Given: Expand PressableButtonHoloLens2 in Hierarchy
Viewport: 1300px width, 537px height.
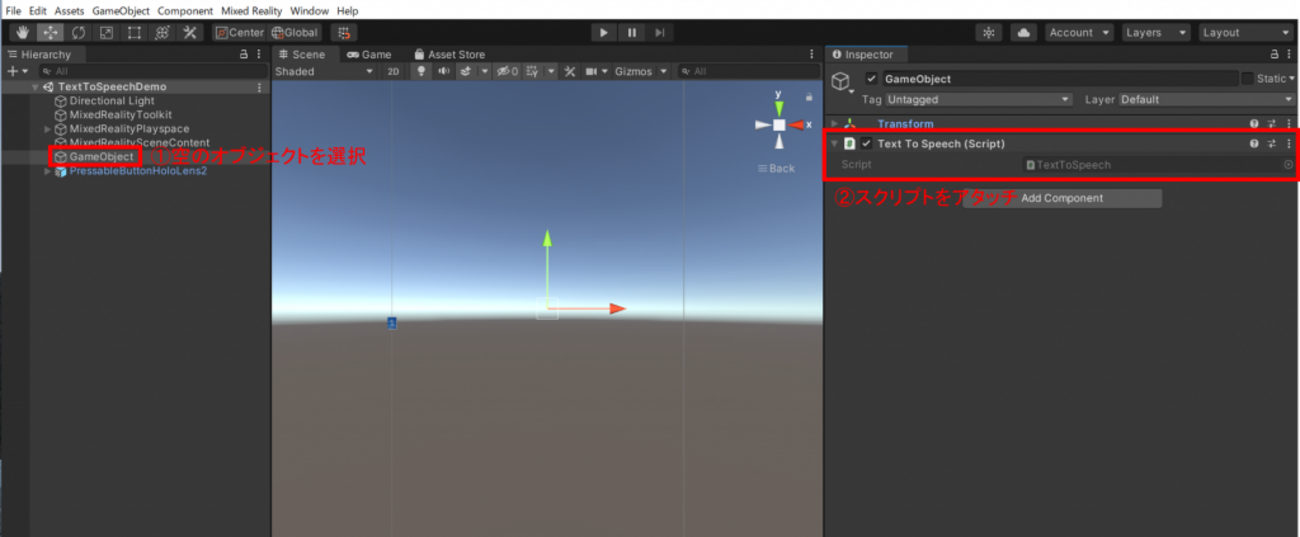Looking at the screenshot, I should (x=47, y=171).
